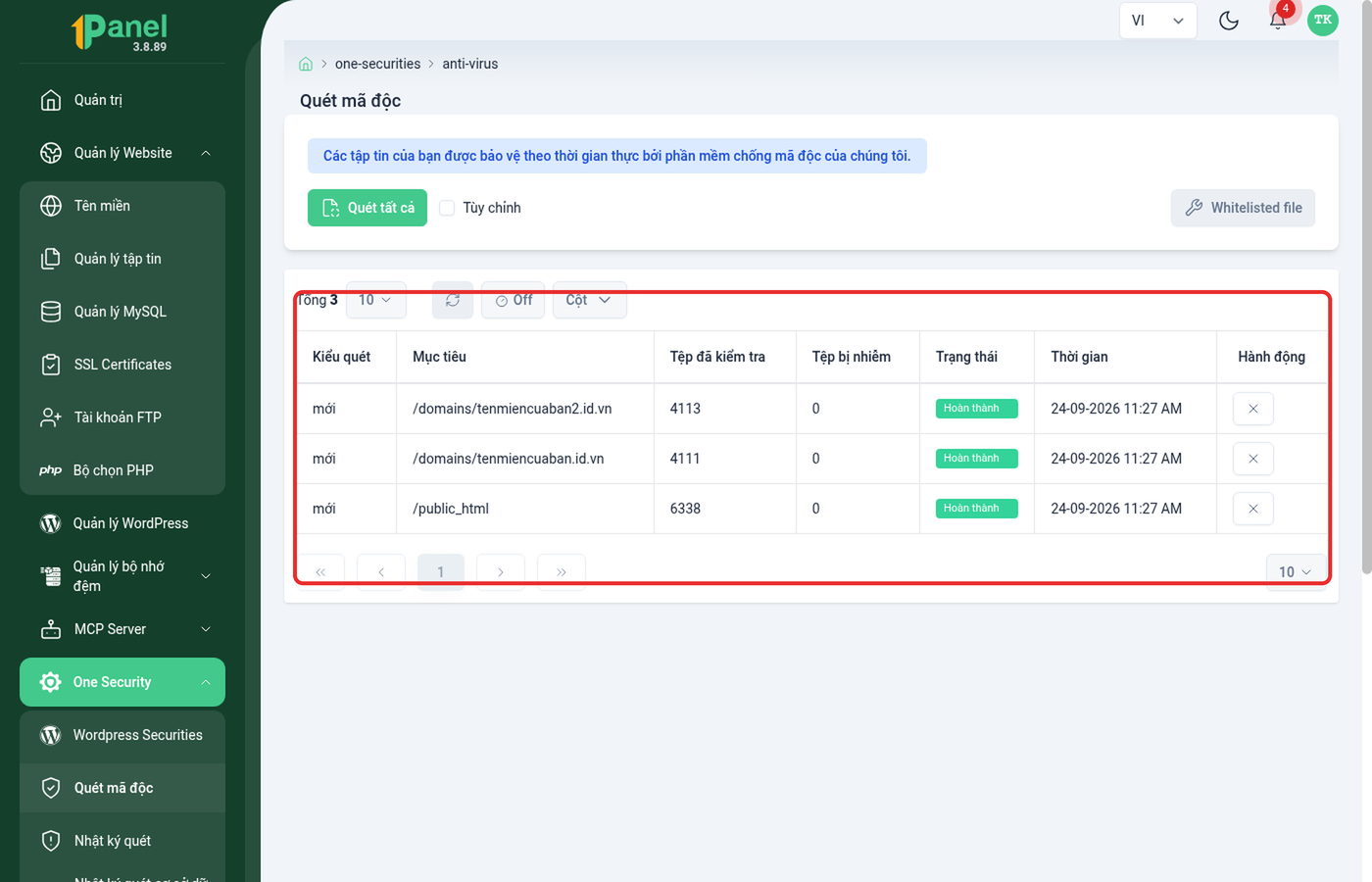Open the bottom-right page-size 10 dropdown

tap(1296, 572)
